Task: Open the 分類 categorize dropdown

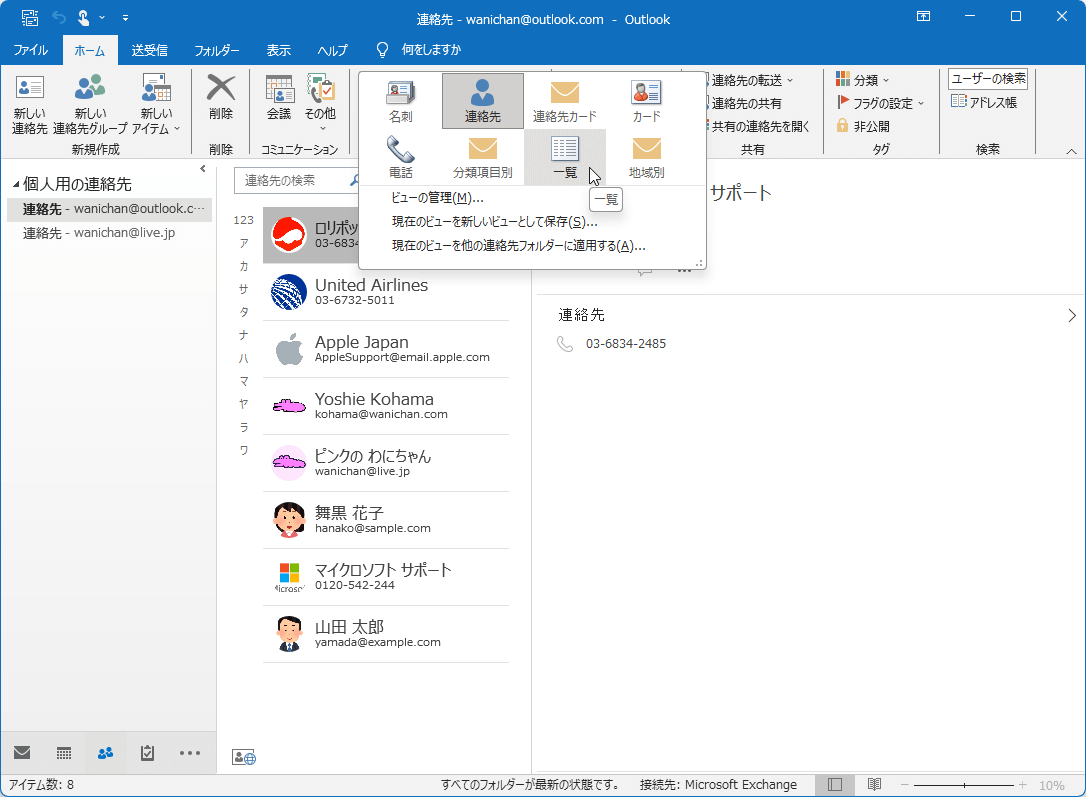Action: pos(862,80)
